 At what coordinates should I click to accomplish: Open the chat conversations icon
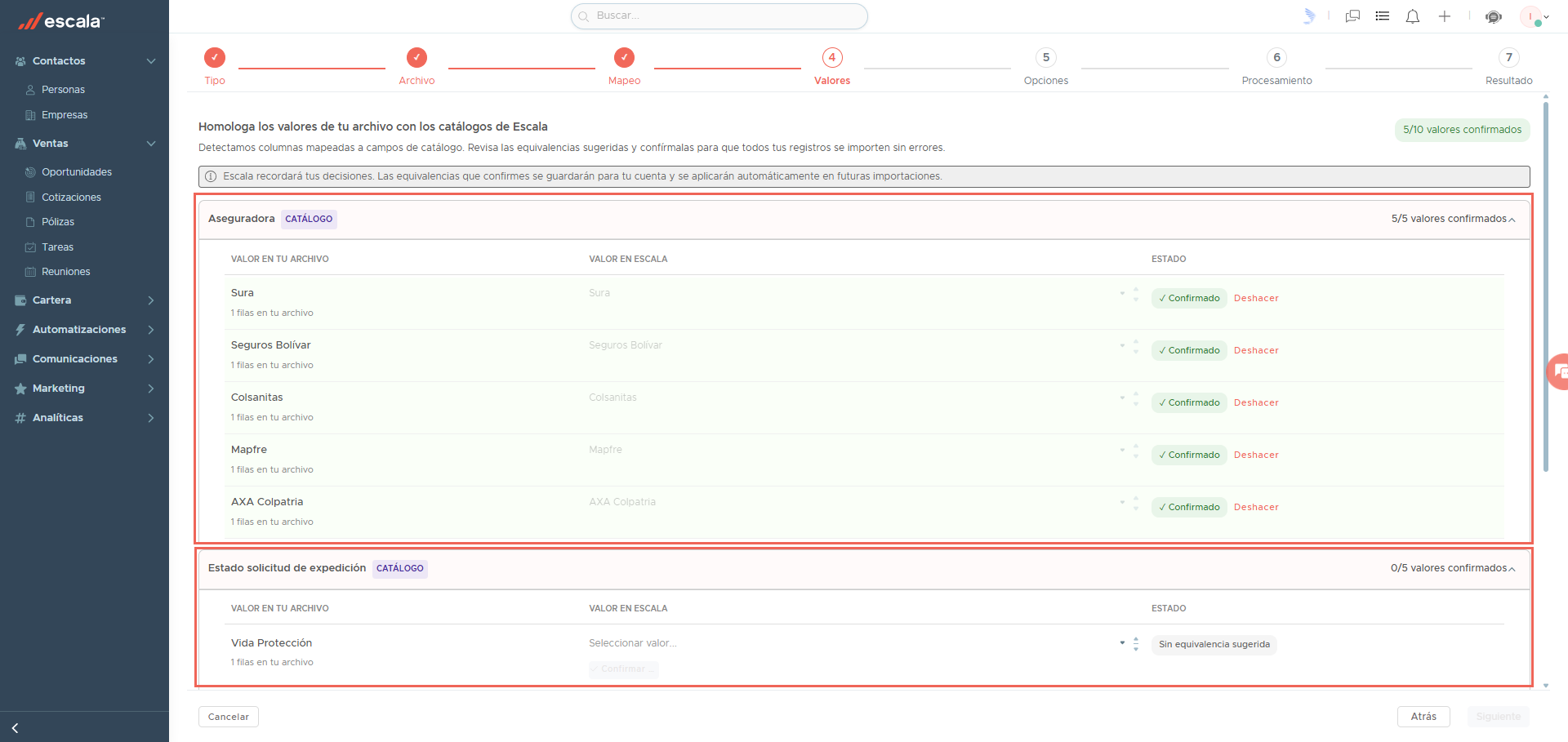pyautogui.click(x=1352, y=16)
